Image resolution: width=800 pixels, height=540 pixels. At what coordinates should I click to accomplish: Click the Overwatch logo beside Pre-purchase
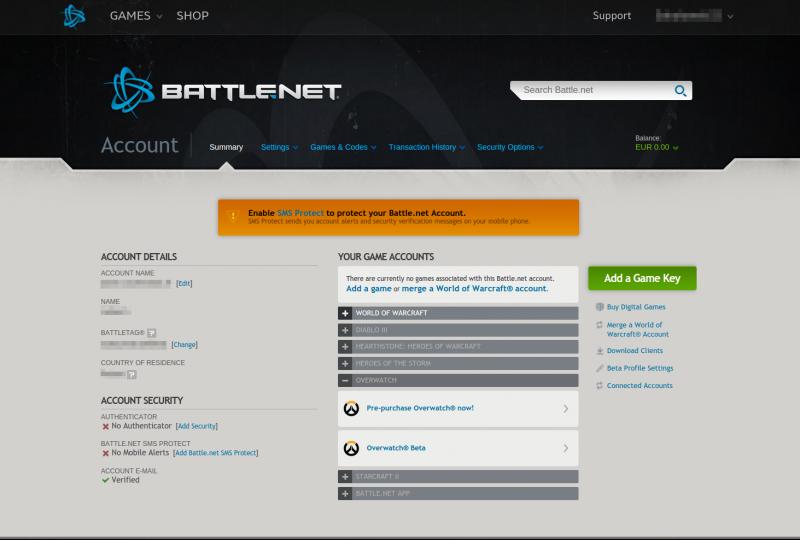[351, 408]
